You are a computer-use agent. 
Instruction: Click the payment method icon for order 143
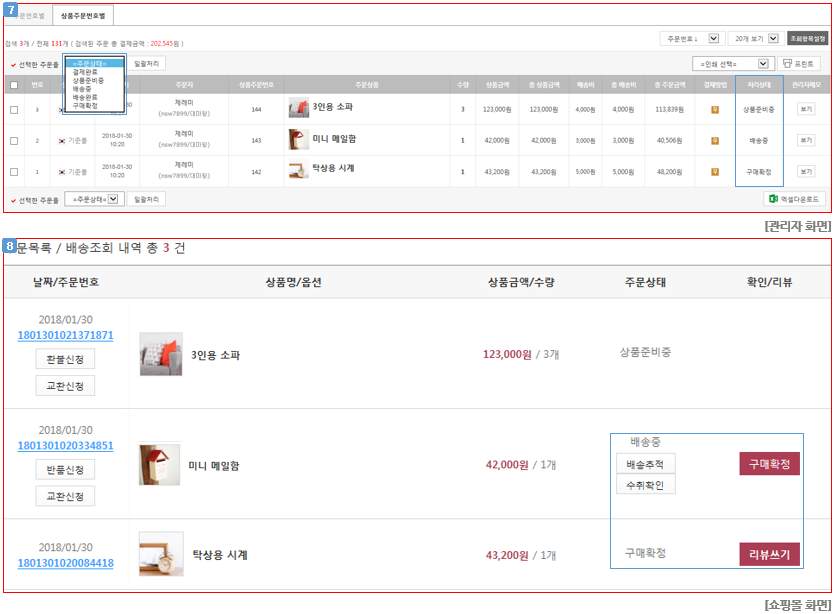[715, 141]
